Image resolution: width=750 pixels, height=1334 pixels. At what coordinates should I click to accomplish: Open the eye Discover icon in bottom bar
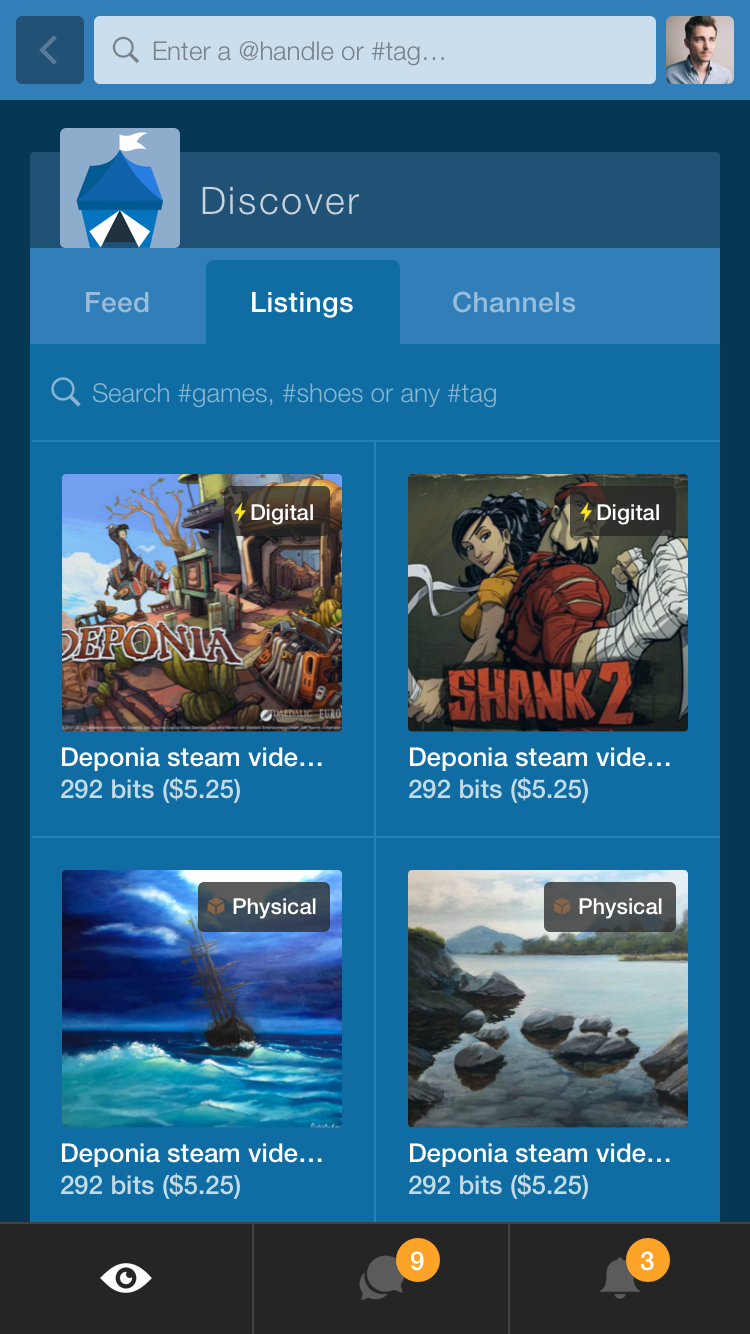[x=126, y=1278]
